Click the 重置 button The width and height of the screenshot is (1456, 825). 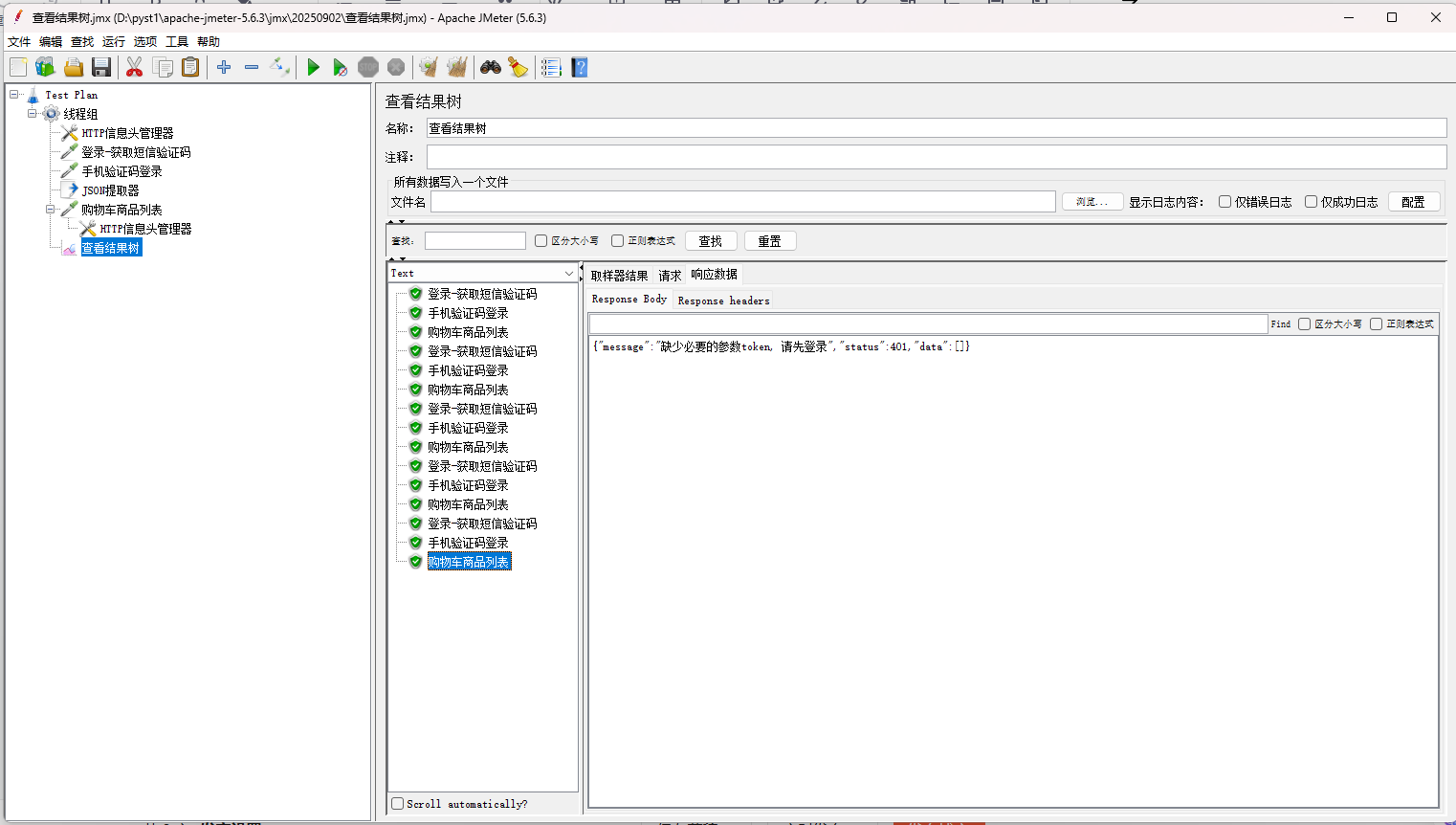coord(770,241)
